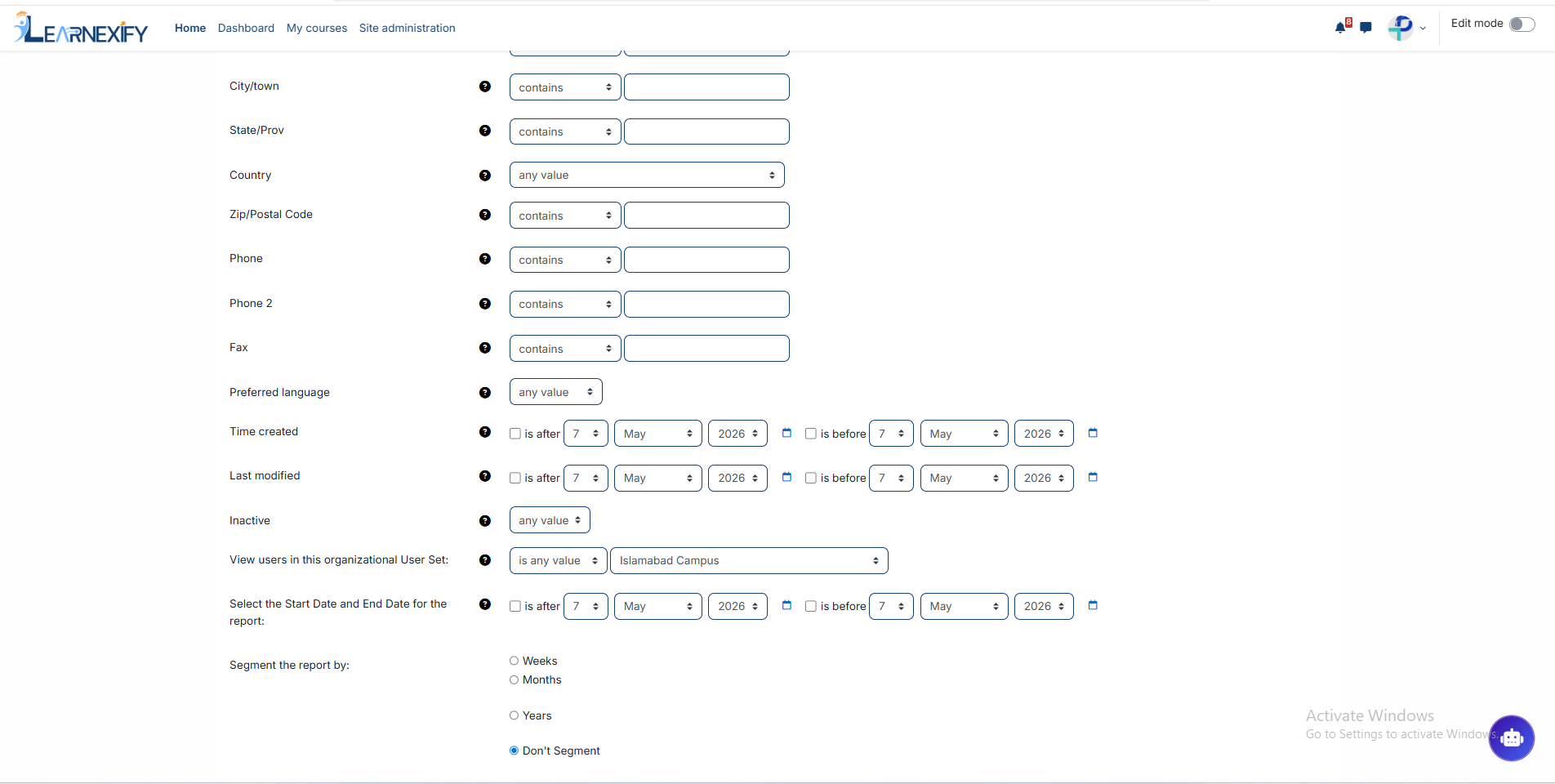Open My courses in navigation

(317, 28)
